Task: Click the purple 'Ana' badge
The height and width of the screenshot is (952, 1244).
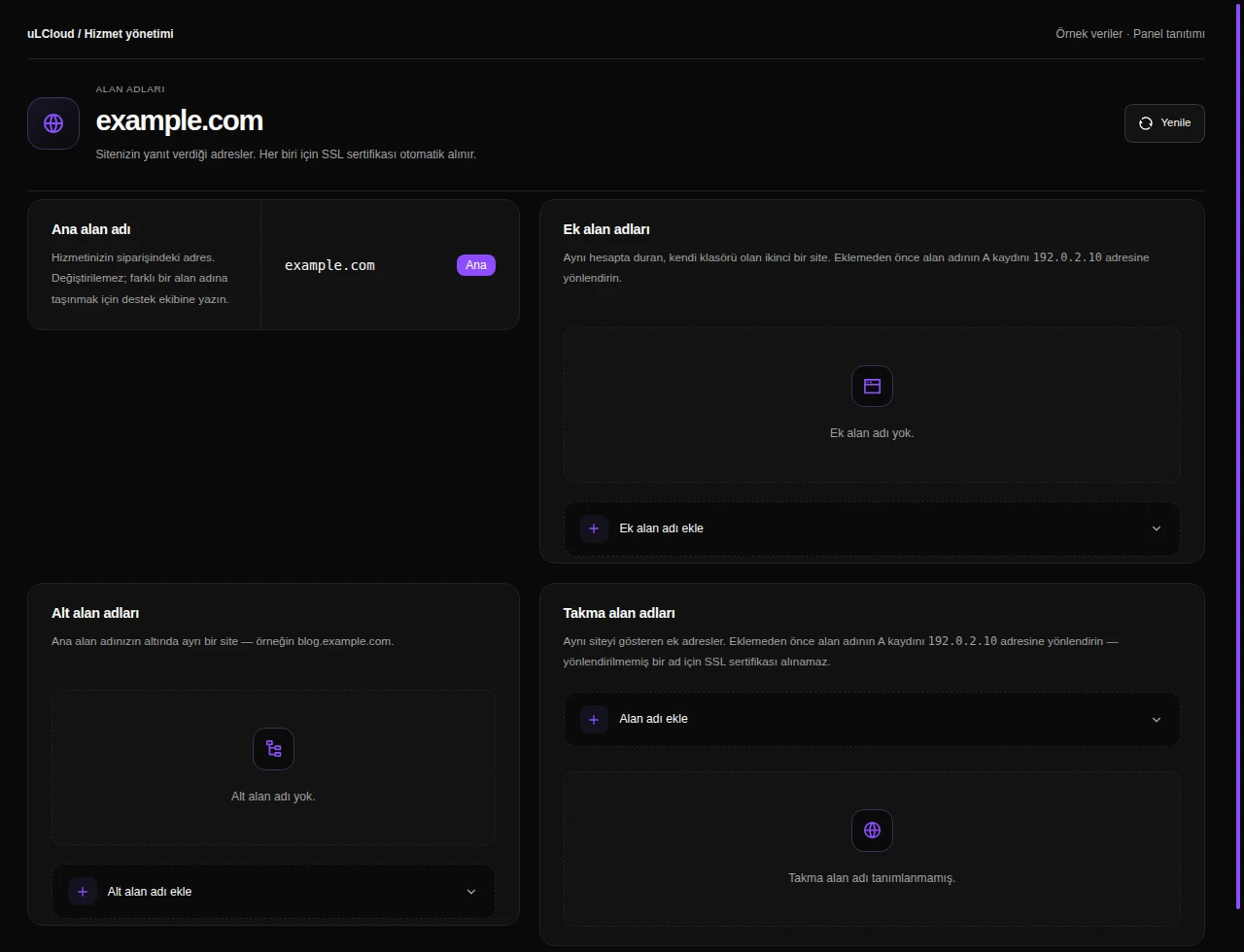Action: [x=476, y=265]
